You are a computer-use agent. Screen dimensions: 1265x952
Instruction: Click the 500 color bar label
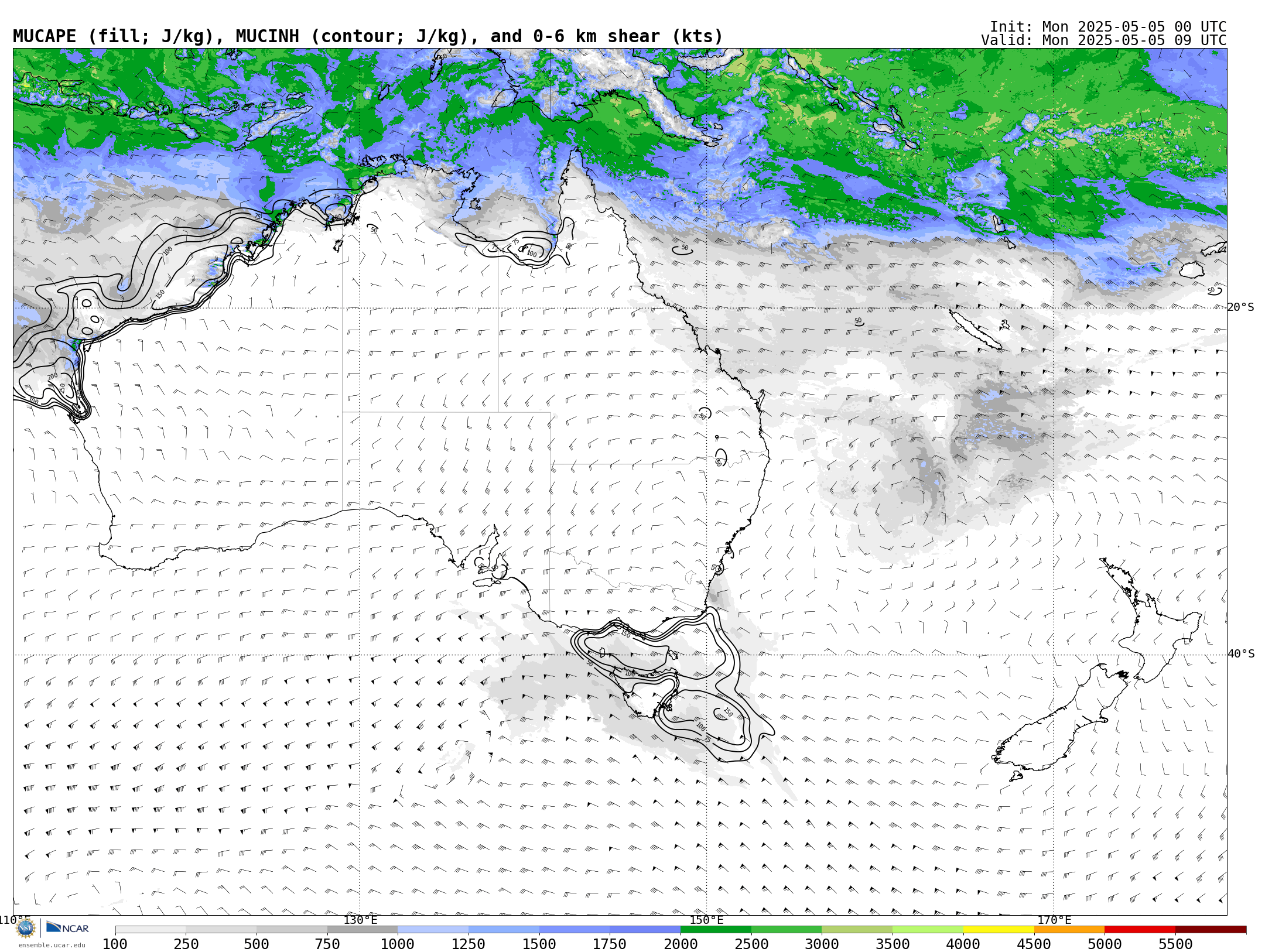(257, 944)
